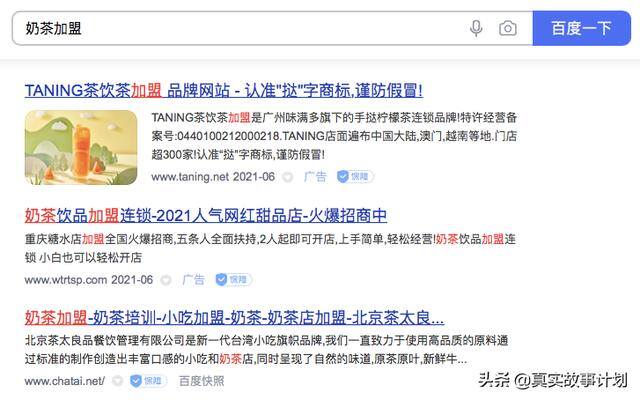Click the 保障 shield badge in the wtrtsp result
This screenshot has height=400, width=640.
coord(233,280)
